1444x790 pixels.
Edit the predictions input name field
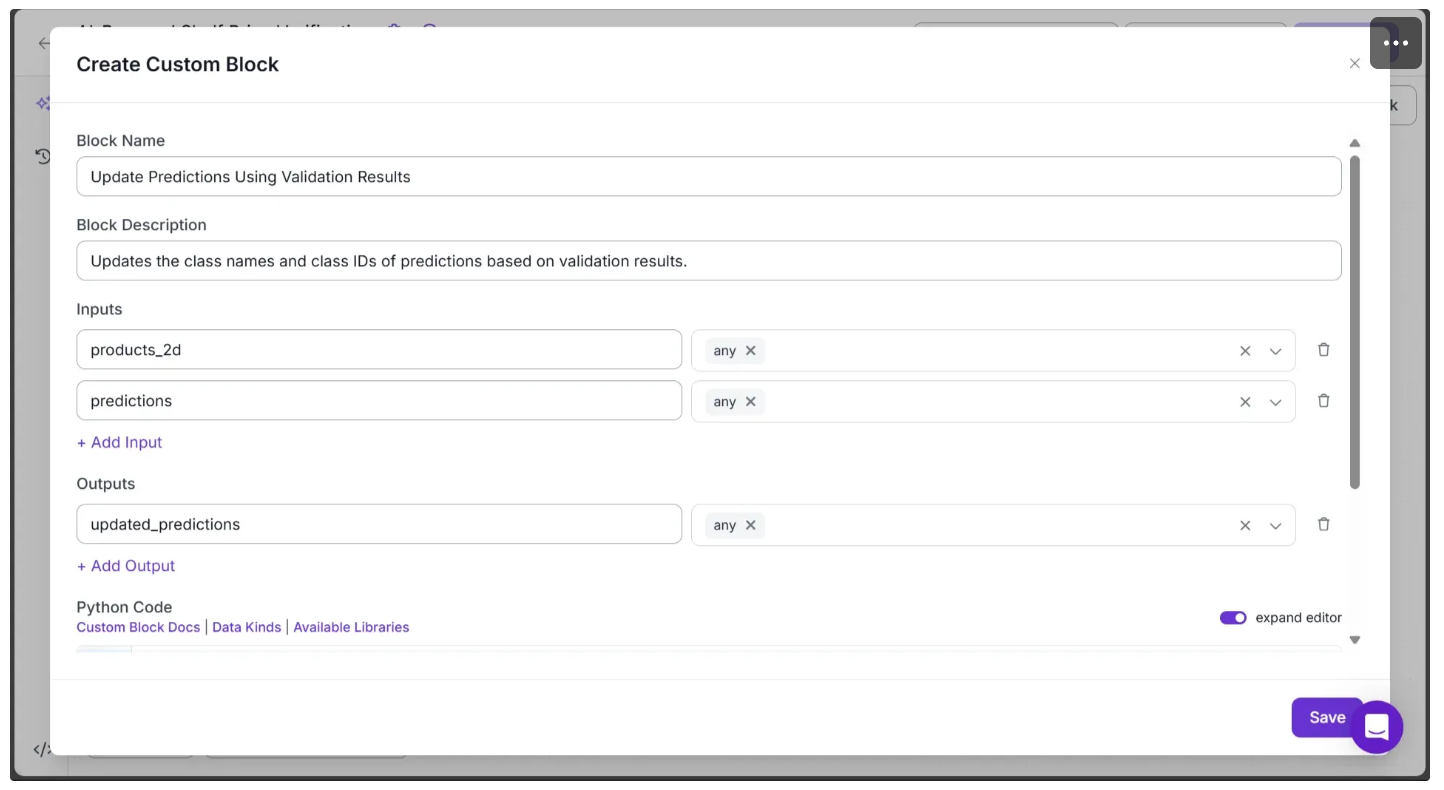point(379,401)
